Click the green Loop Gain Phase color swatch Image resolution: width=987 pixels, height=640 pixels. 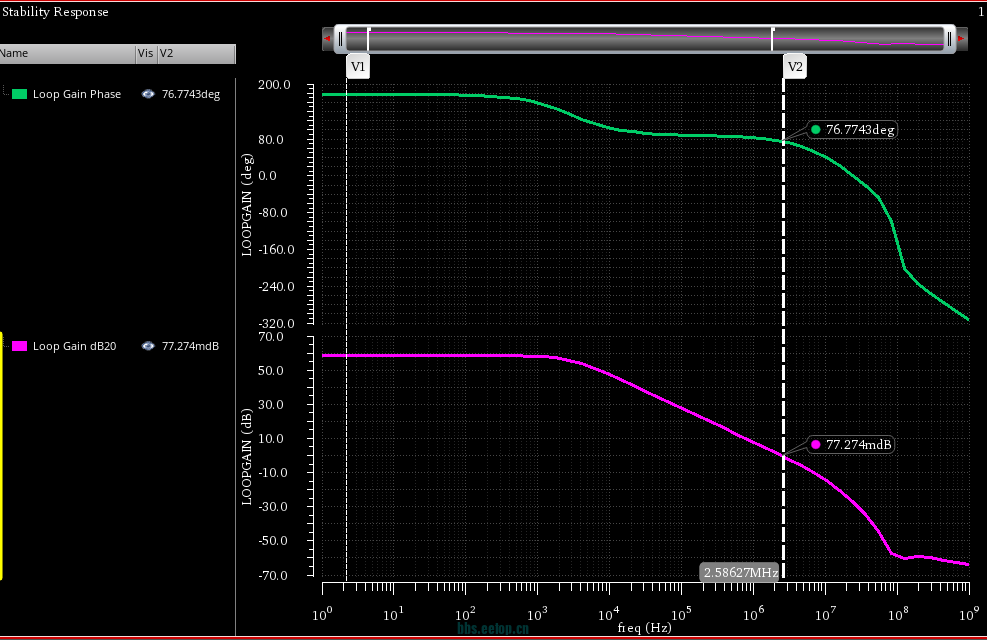point(20,94)
